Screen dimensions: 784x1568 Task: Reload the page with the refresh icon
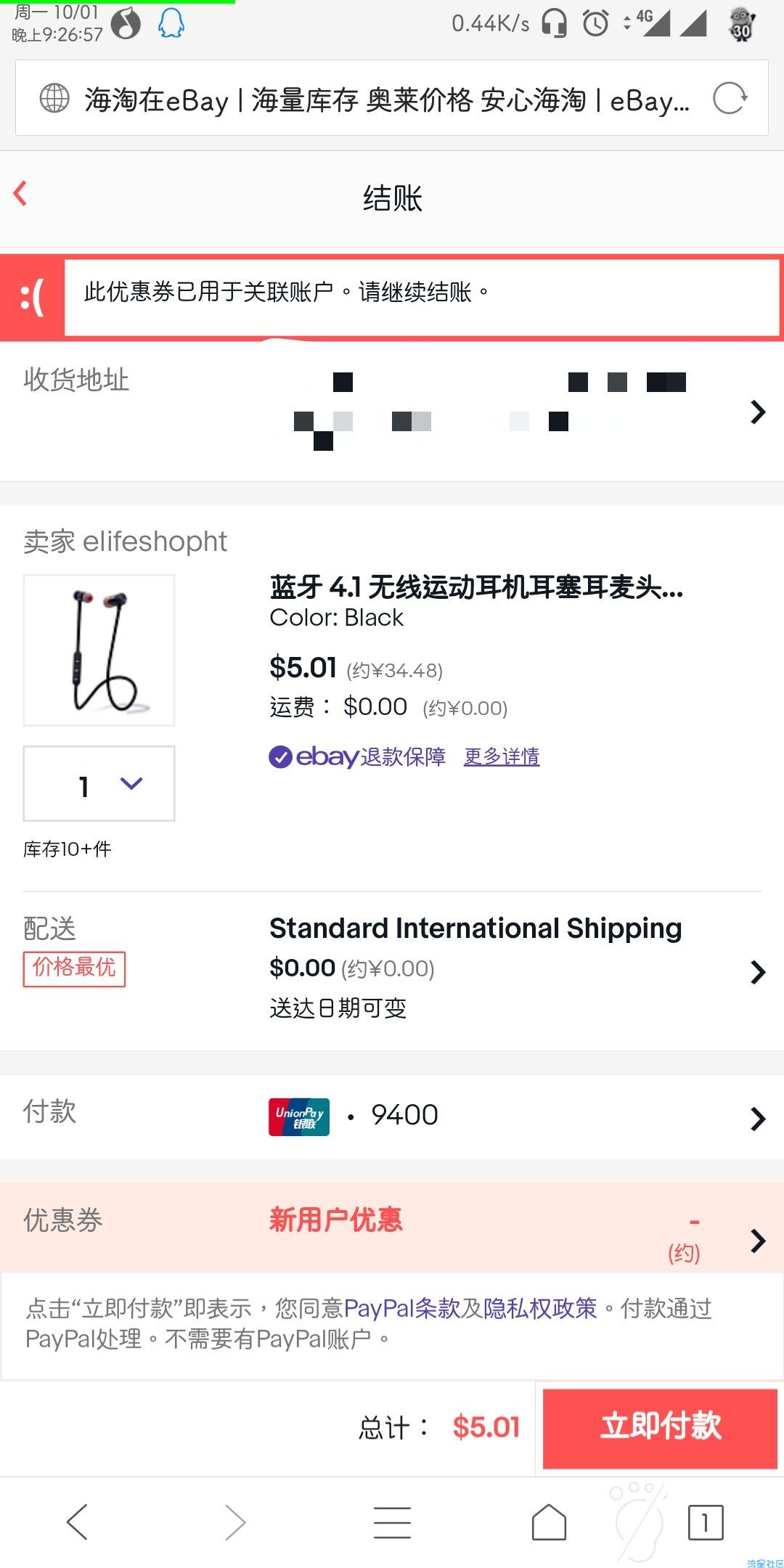[x=729, y=99]
